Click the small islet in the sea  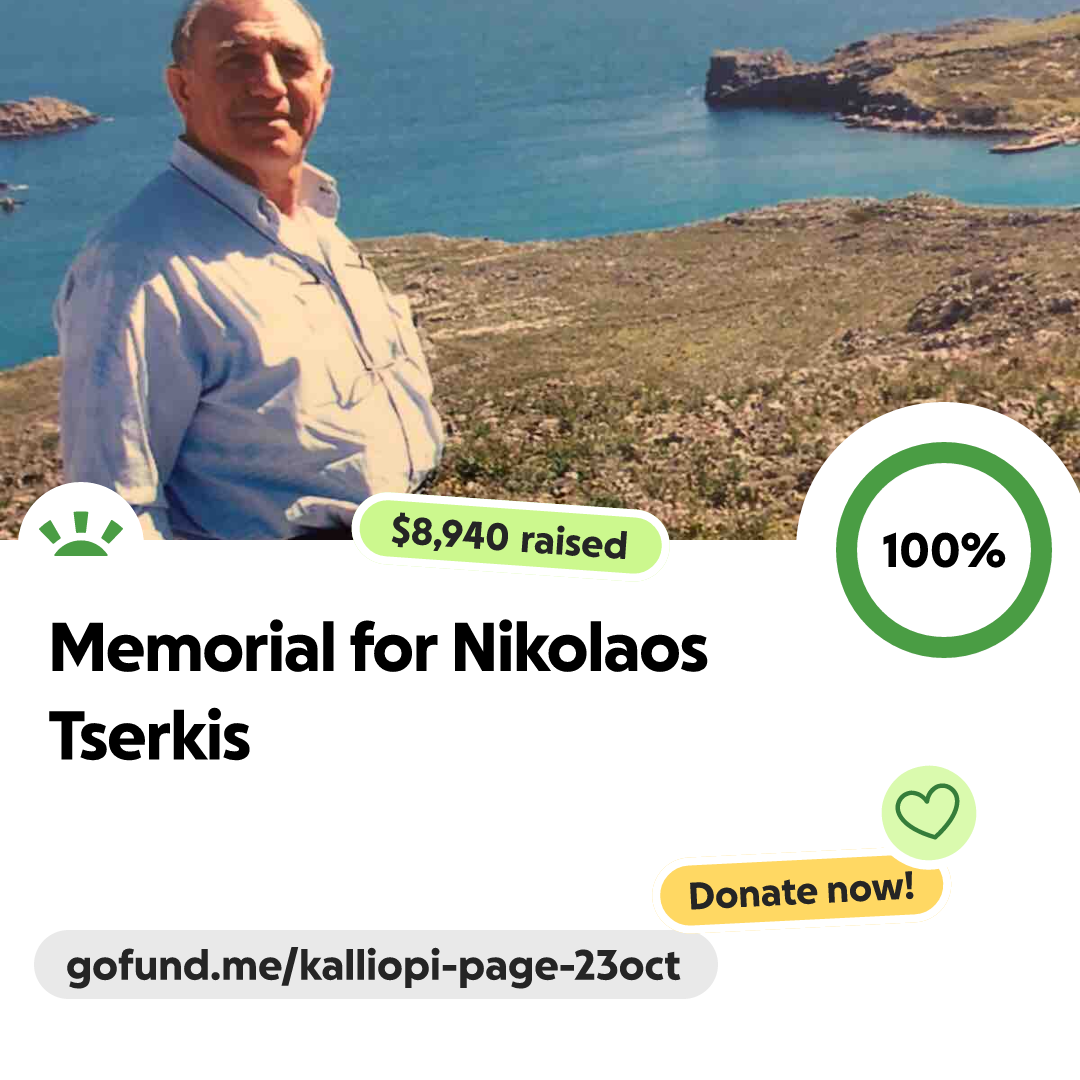point(45,116)
